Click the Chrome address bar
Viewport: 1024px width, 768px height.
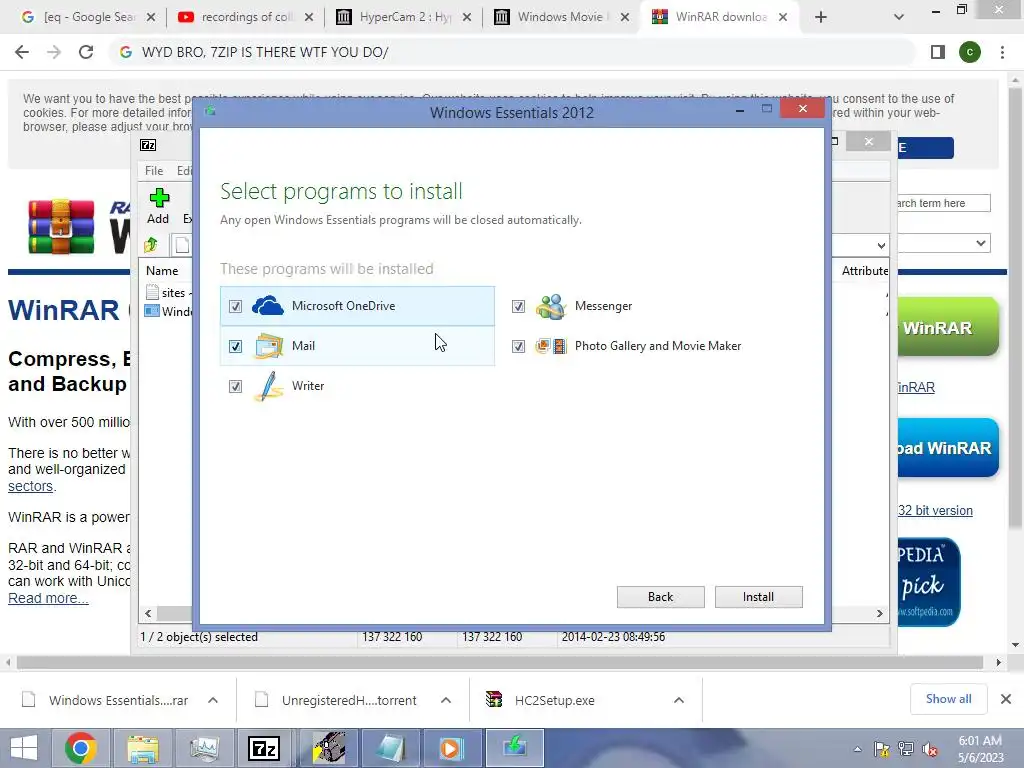click(x=512, y=52)
